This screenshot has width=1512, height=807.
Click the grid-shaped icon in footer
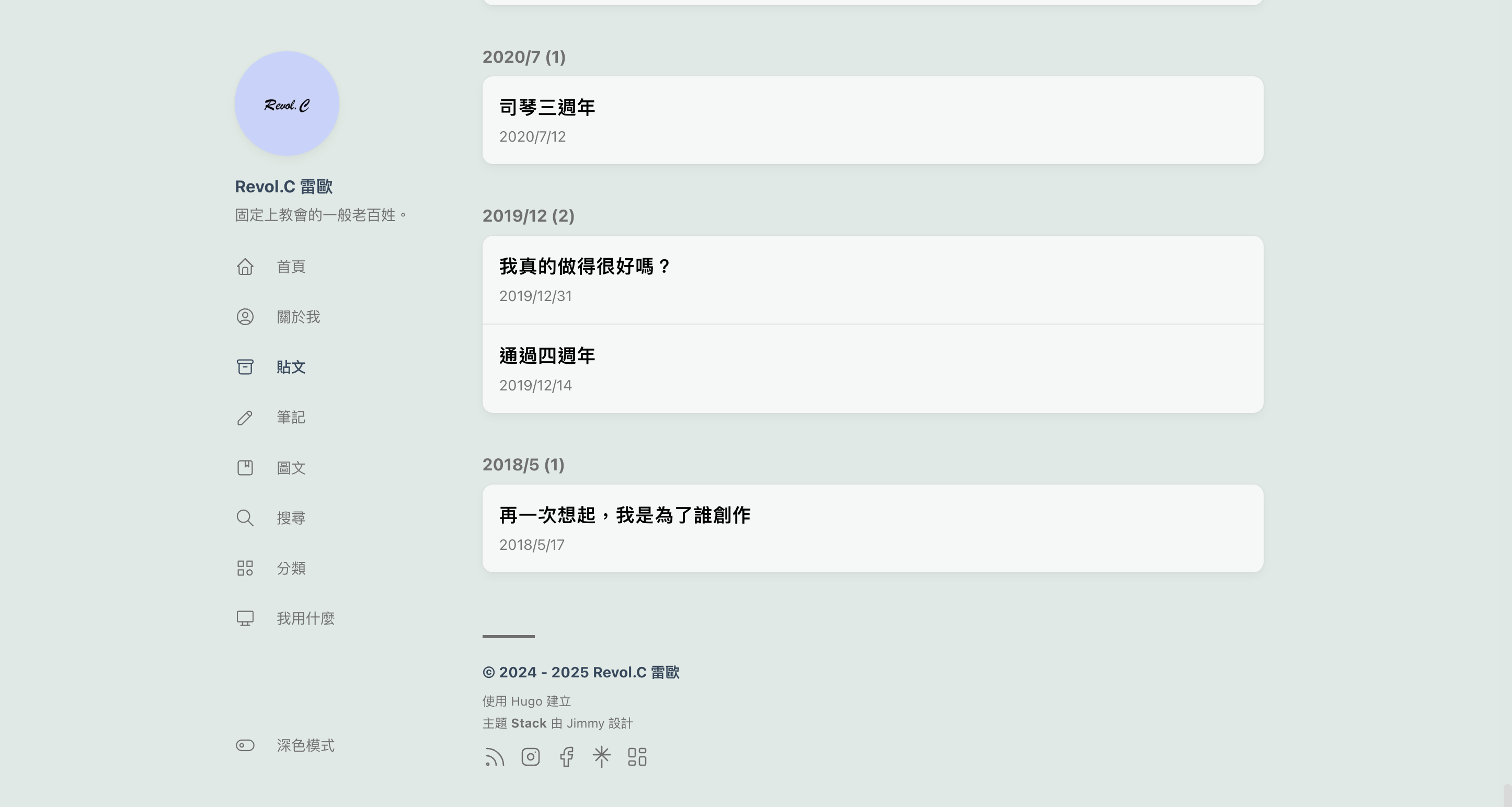pos(637,757)
